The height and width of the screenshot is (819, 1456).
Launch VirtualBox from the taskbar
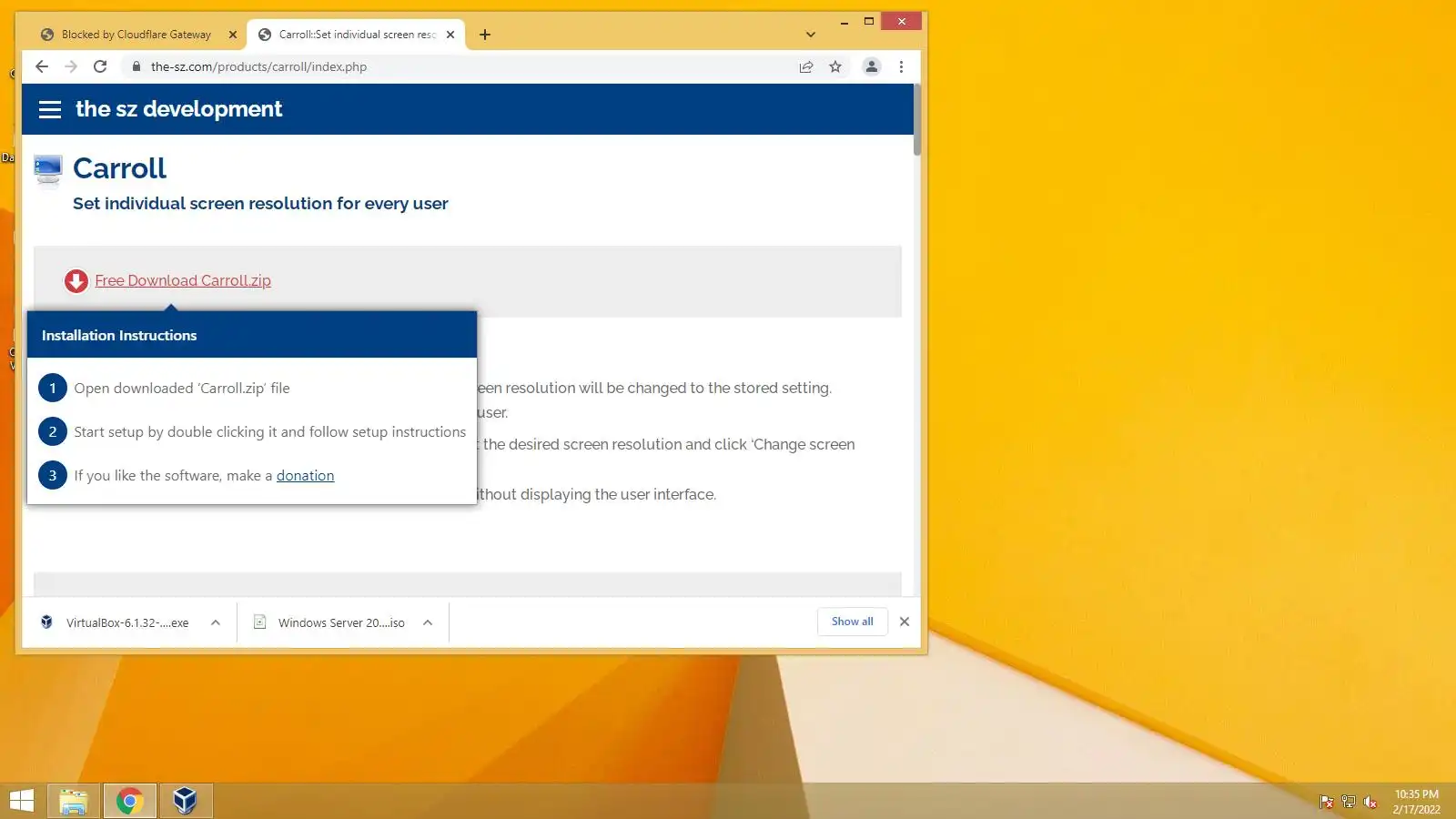point(186,801)
